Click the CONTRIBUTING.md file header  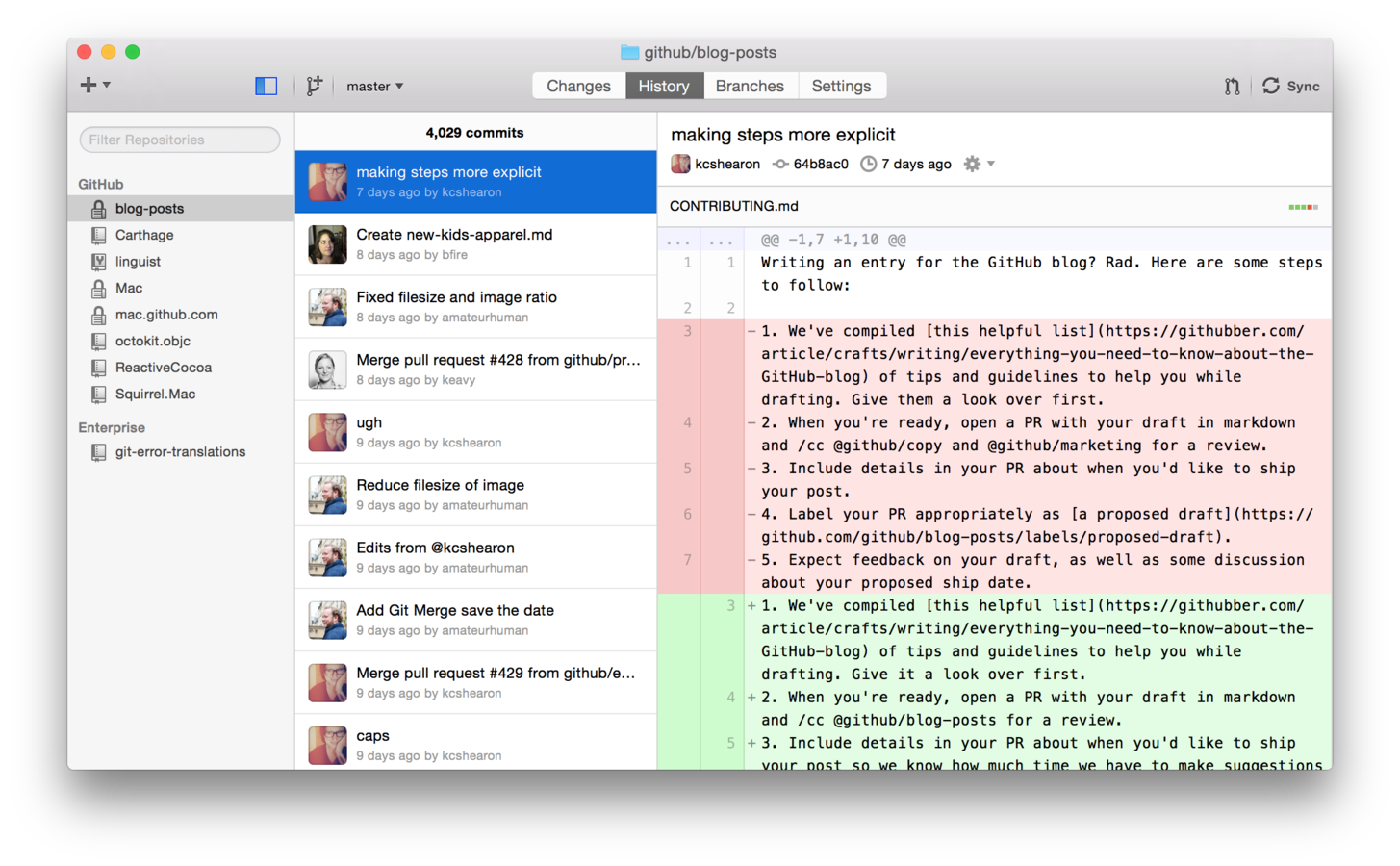point(995,206)
